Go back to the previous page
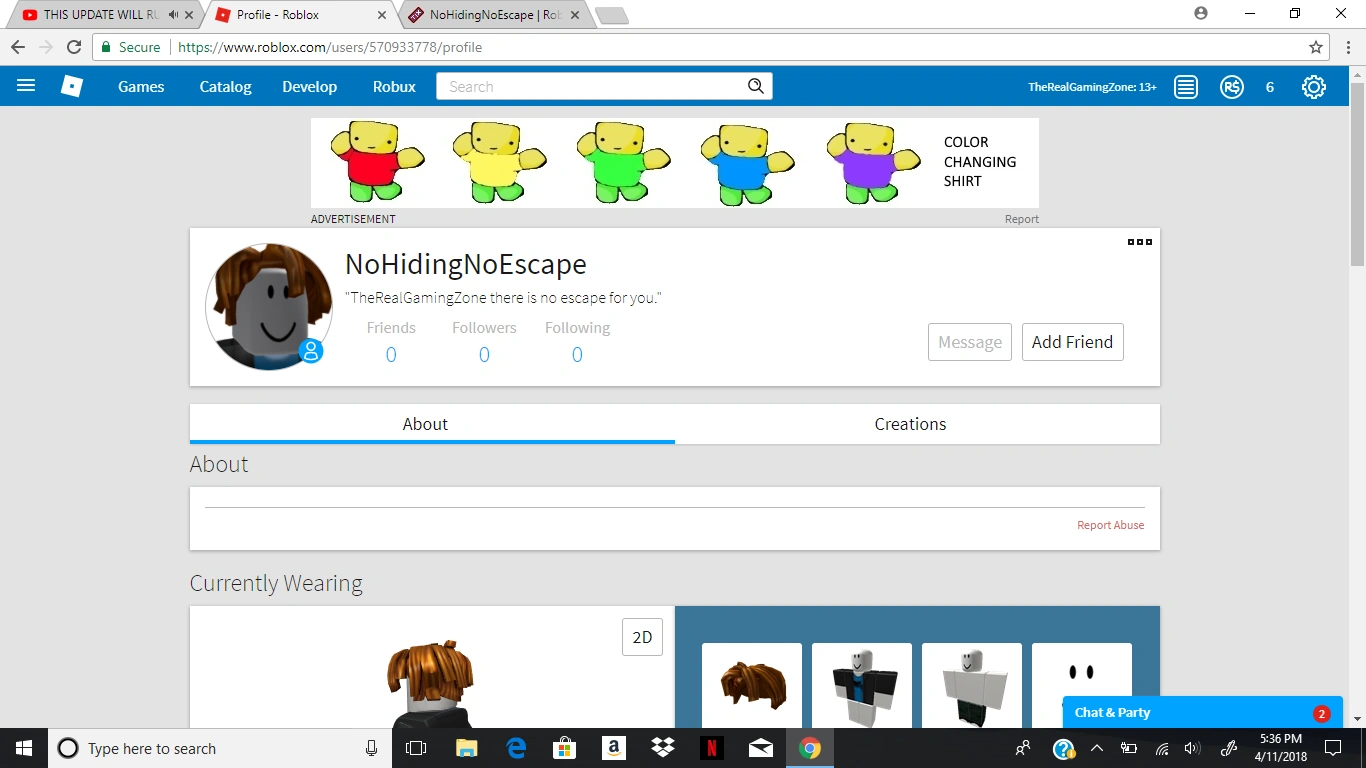The image size is (1366, 768). click(x=18, y=47)
